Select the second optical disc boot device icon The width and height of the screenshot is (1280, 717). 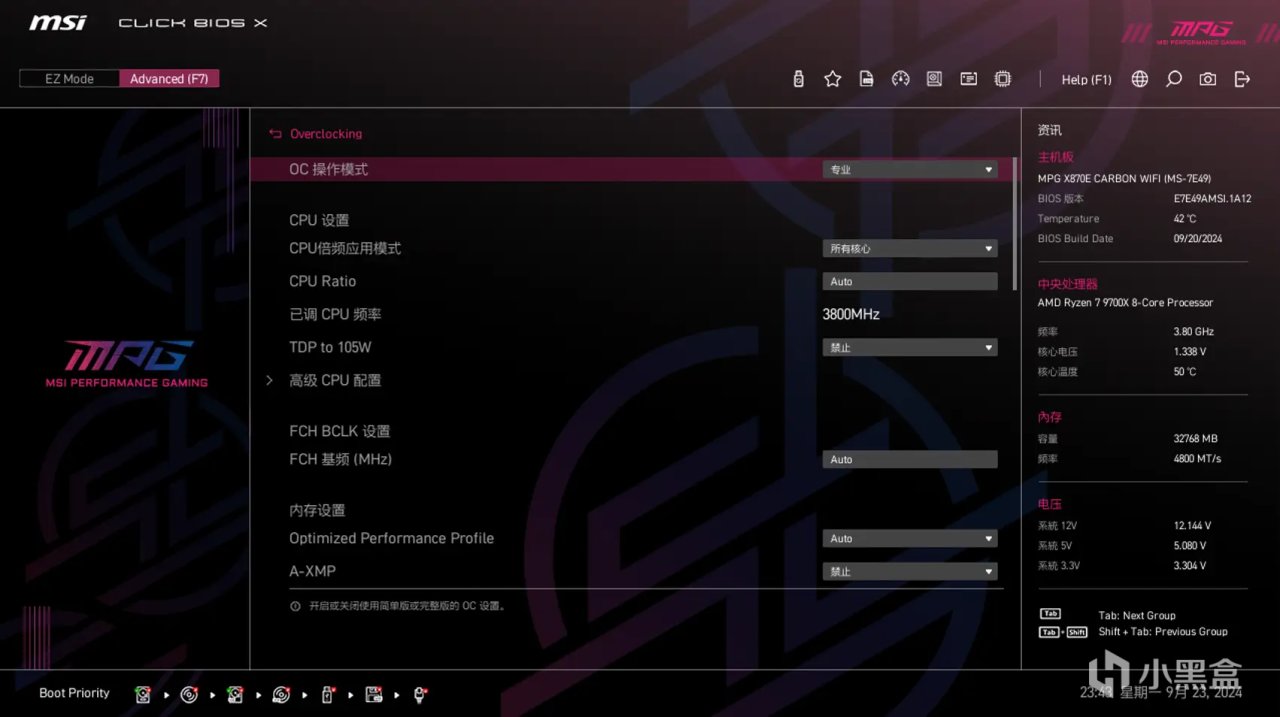(x=281, y=694)
